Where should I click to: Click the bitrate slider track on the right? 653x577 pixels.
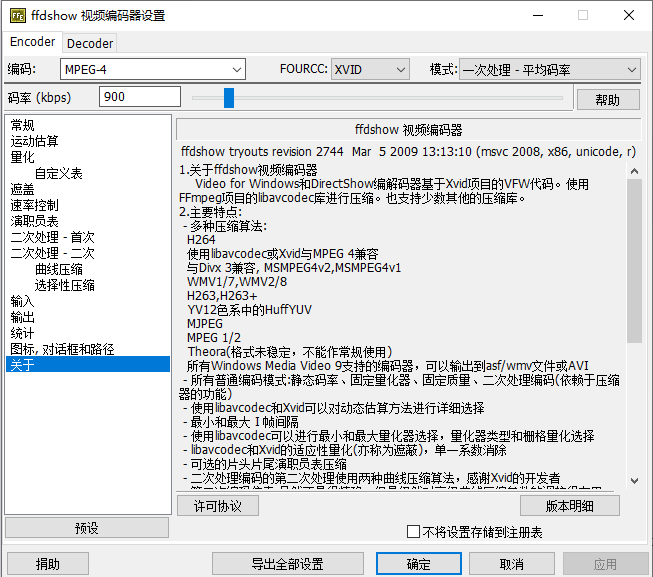coord(398,98)
